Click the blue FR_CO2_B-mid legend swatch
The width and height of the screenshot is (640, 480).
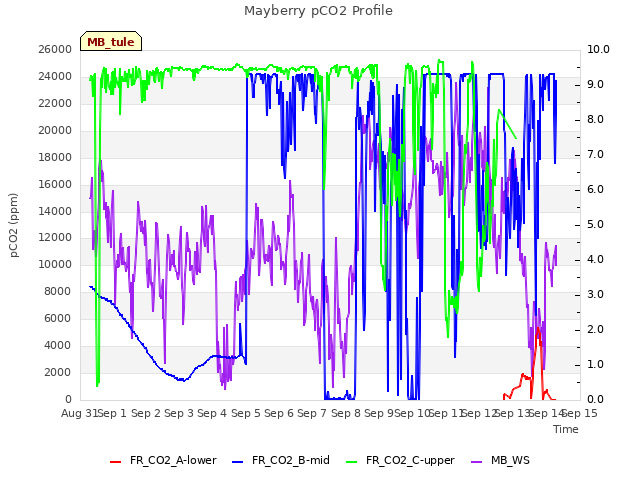pyautogui.click(x=237, y=462)
